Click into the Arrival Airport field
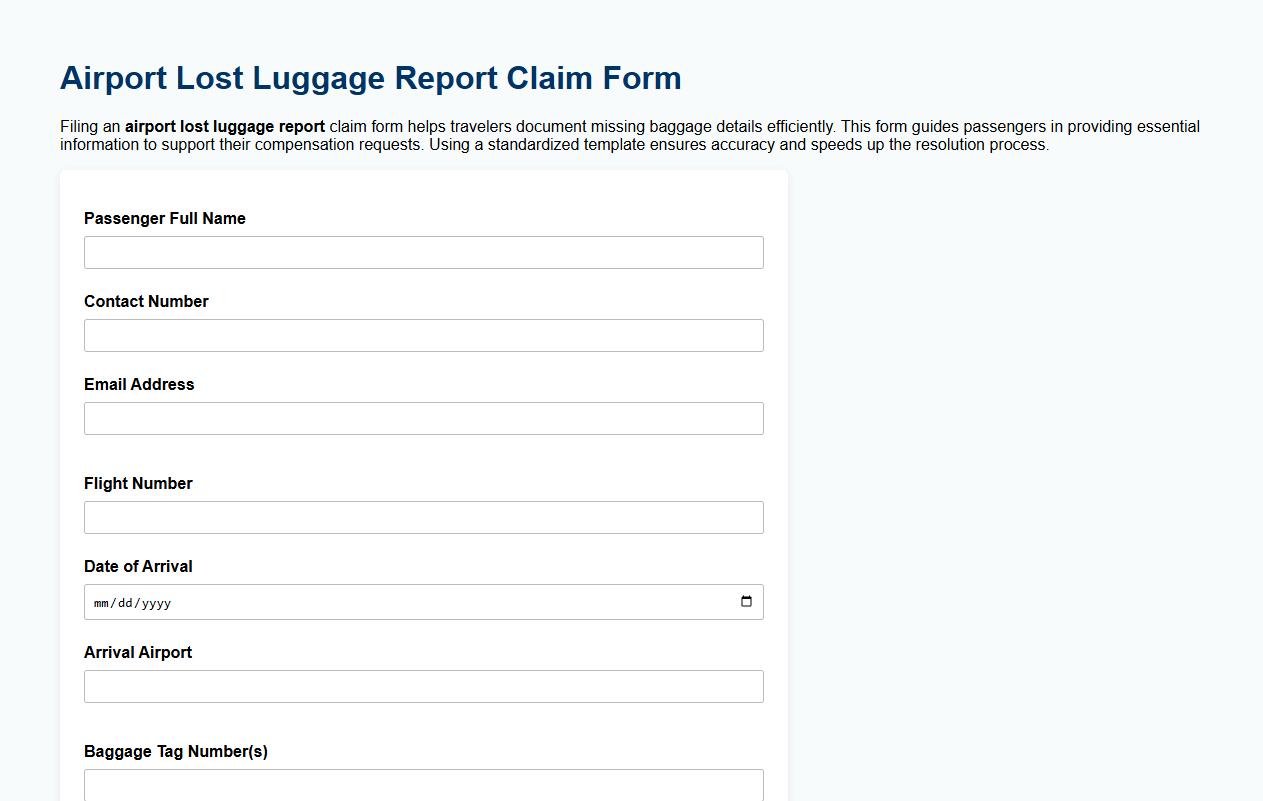This screenshot has height=801, width=1263. click(x=423, y=686)
